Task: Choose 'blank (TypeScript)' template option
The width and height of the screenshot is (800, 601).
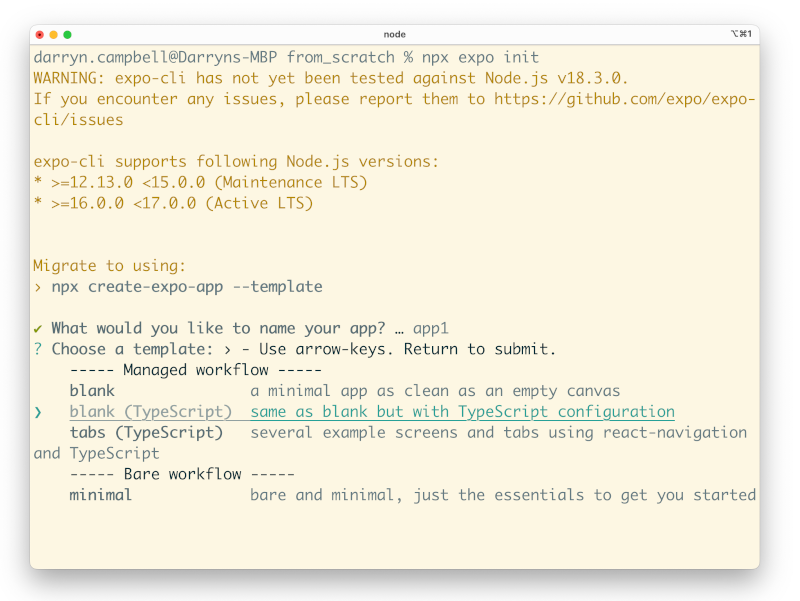Action: [151, 412]
